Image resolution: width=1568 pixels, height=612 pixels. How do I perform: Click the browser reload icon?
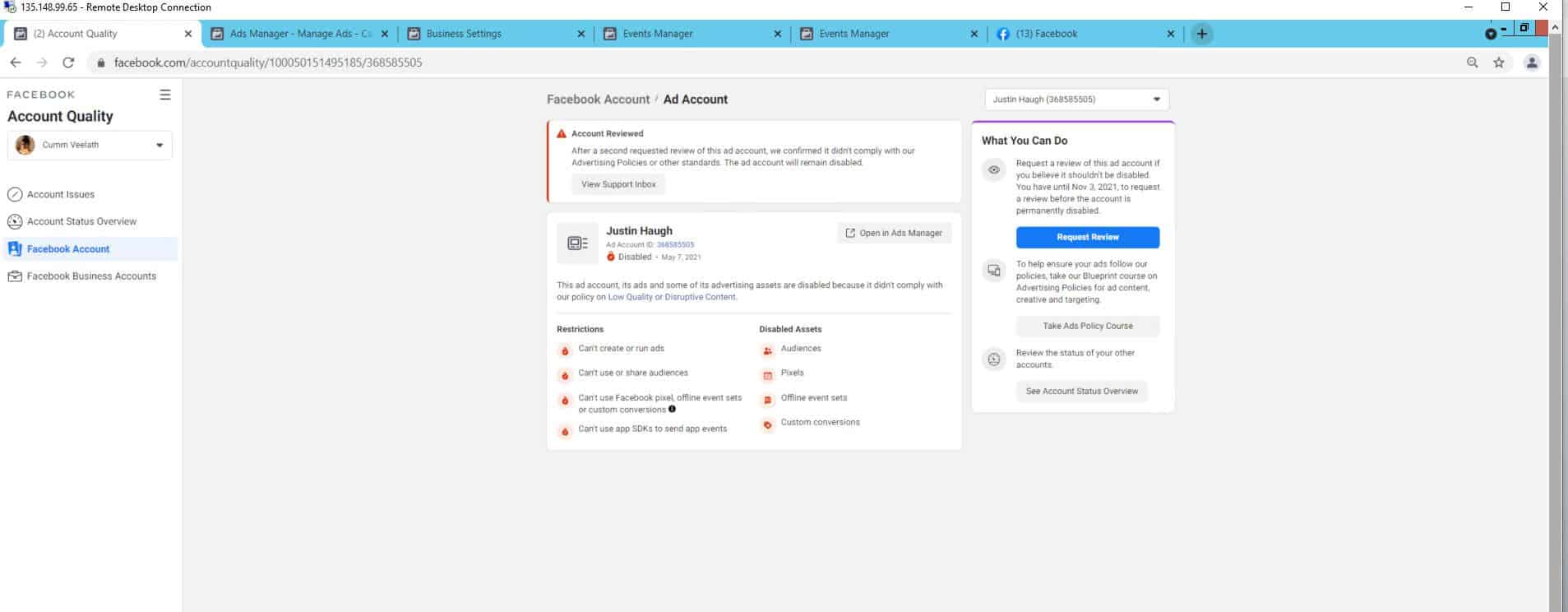pos(68,63)
